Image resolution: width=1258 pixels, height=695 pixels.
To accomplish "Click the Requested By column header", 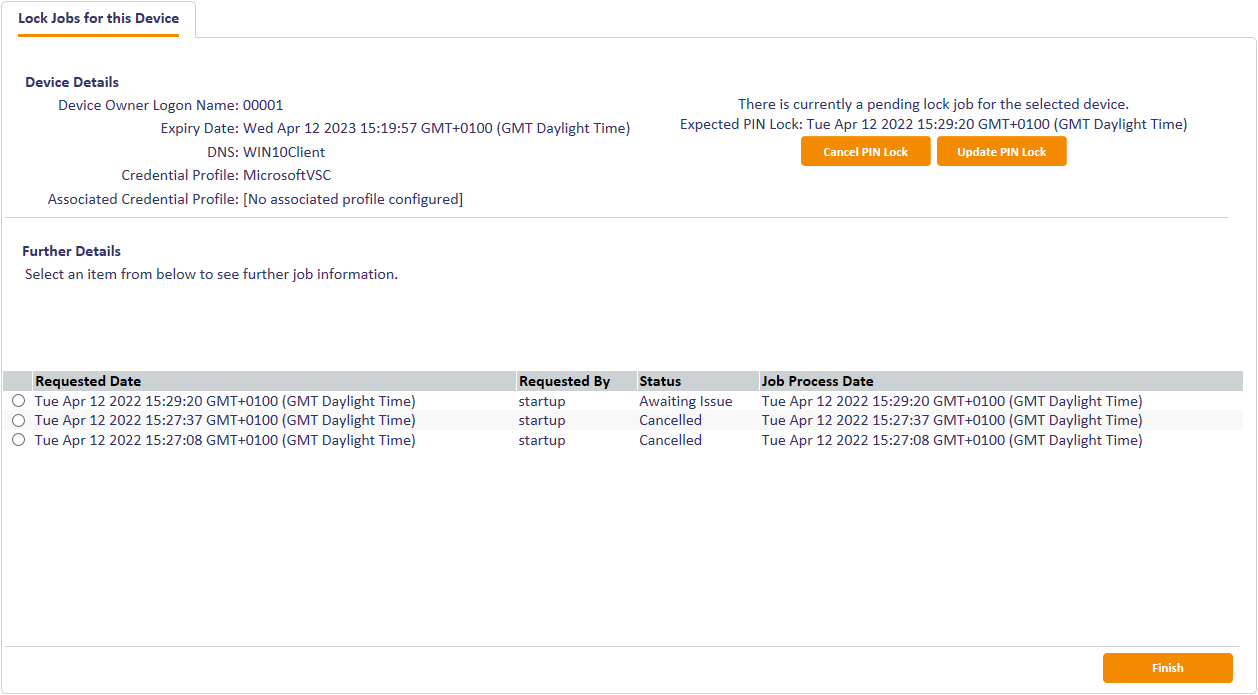I will coord(564,381).
